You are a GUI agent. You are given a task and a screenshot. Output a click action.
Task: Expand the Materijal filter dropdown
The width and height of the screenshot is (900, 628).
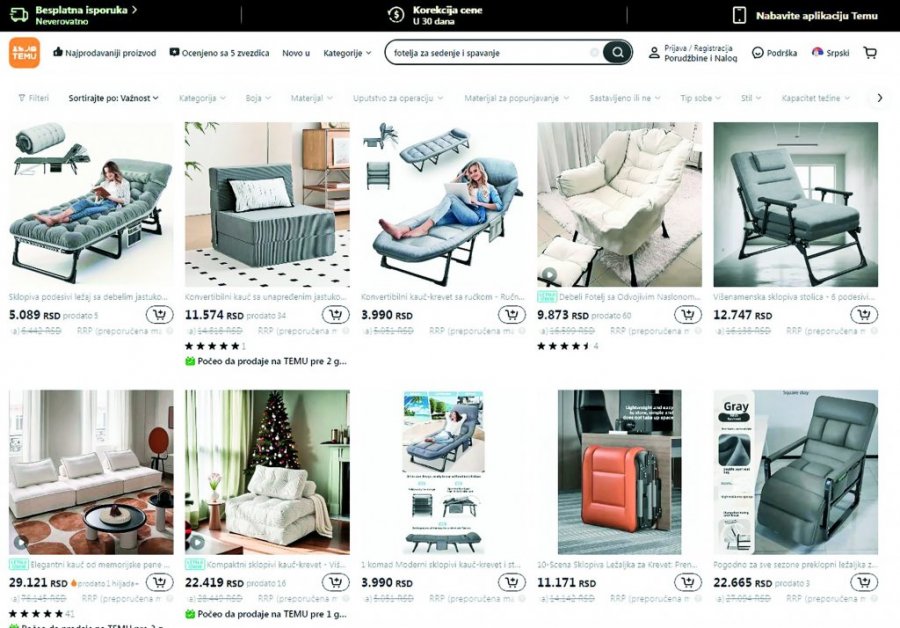pyautogui.click(x=312, y=98)
